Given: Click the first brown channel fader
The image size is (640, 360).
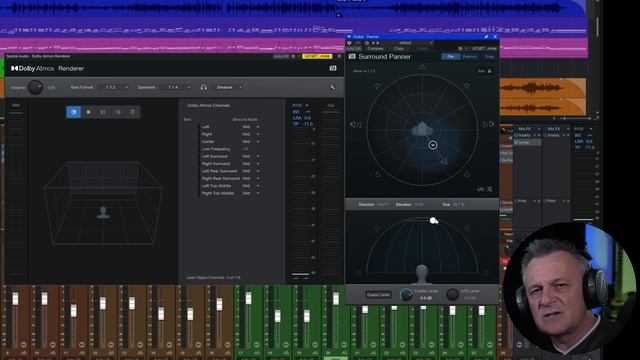Looking at the screenshot, I should click(x=15, y=298).
